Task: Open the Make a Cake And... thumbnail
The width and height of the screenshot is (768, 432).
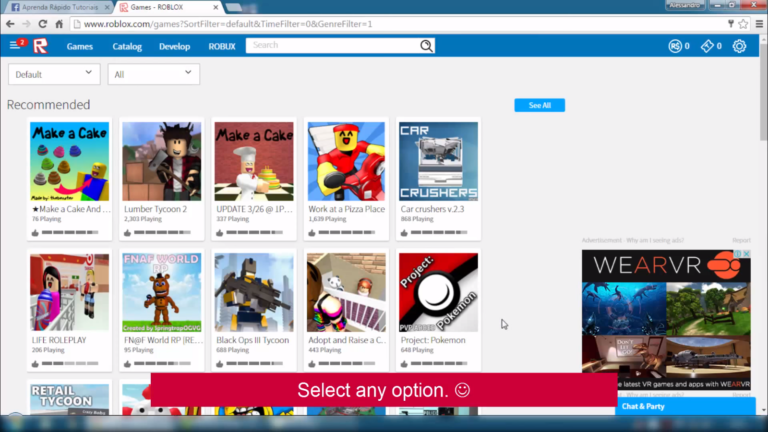Action: [x=70, y=161]
